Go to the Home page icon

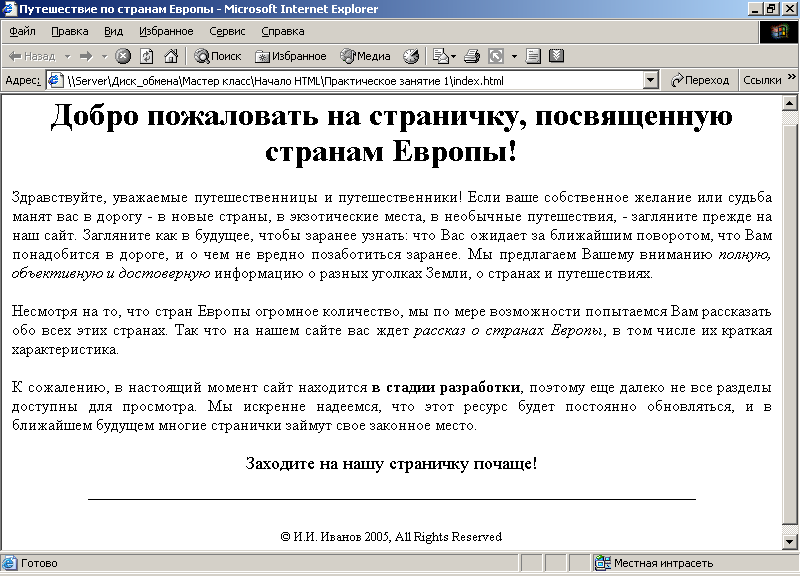point(171,56)
